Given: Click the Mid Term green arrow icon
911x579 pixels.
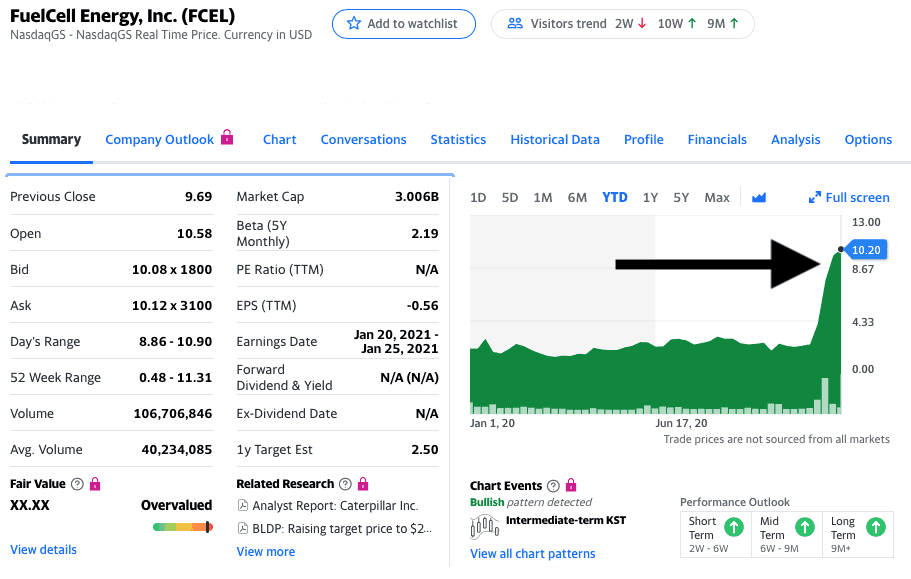Looking at the screenshot, I should pyautogui.click(x=804, y=527).
